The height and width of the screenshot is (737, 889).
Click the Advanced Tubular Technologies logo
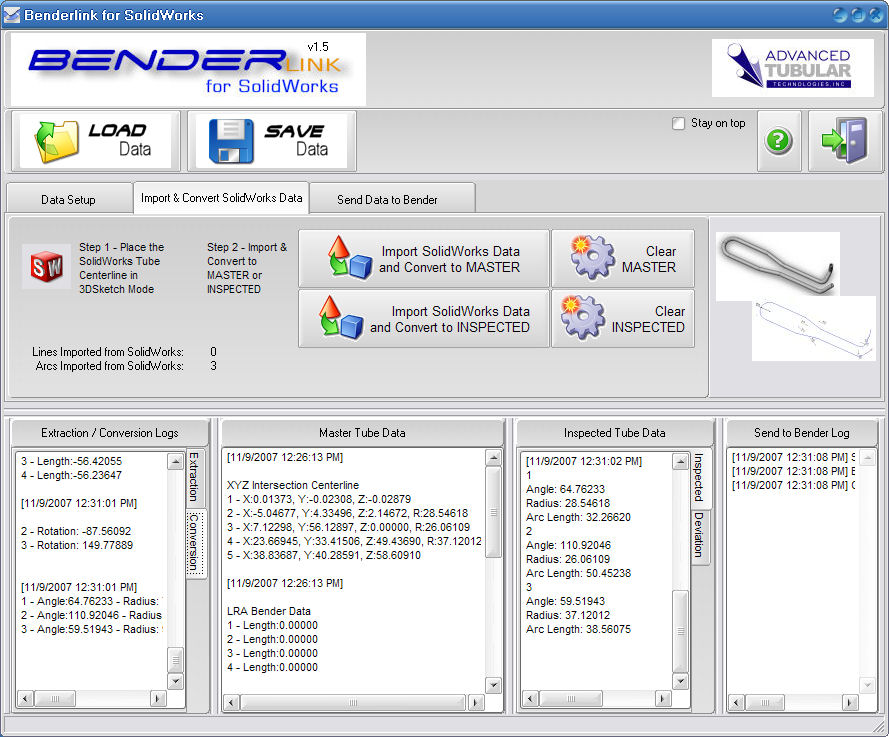[792, 68]
